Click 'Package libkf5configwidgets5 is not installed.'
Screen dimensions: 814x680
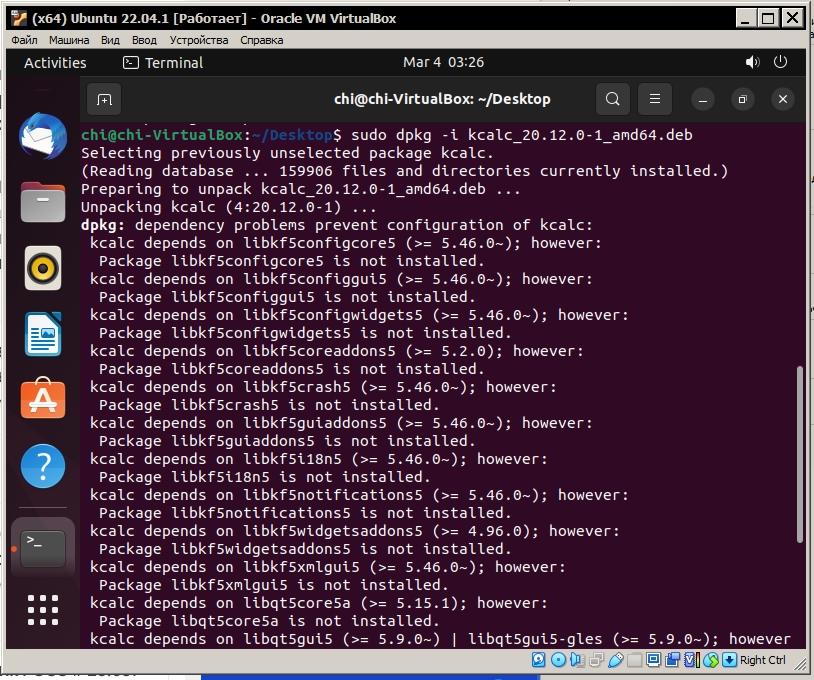pyautogui.click(x=305, y=333)
